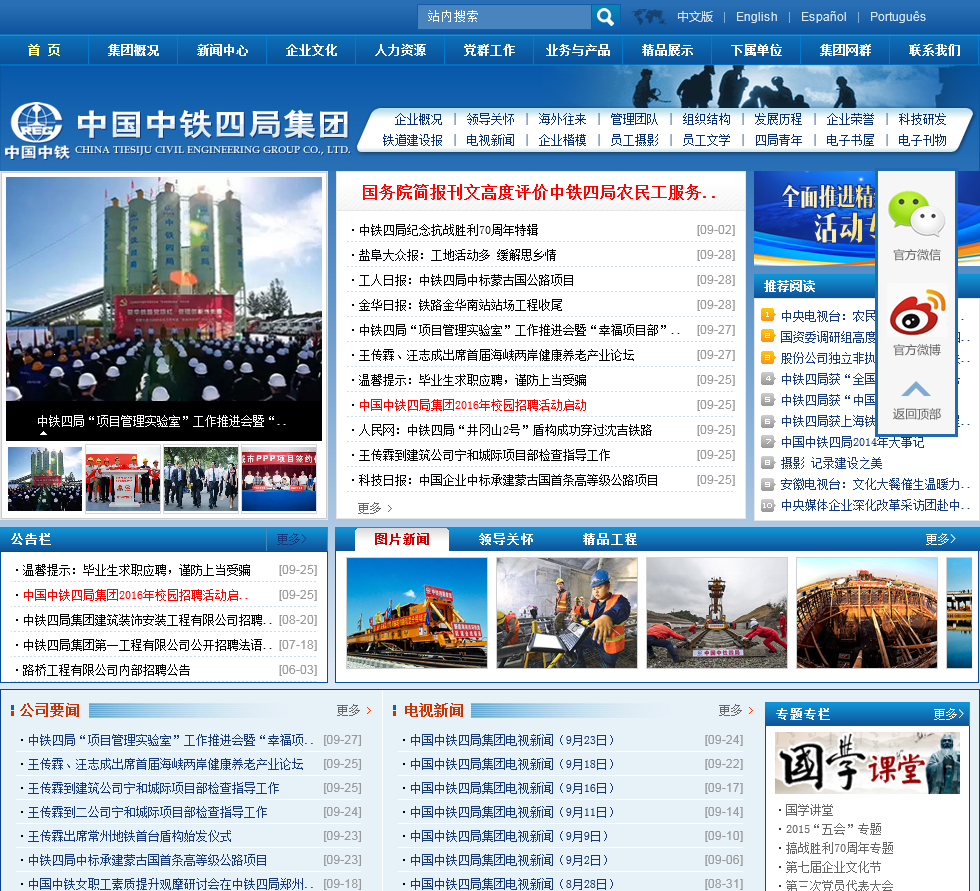This screenshot has height=891, width=980.
Task: Click the red headline about 国务院简报
Action: pos(539,192)
